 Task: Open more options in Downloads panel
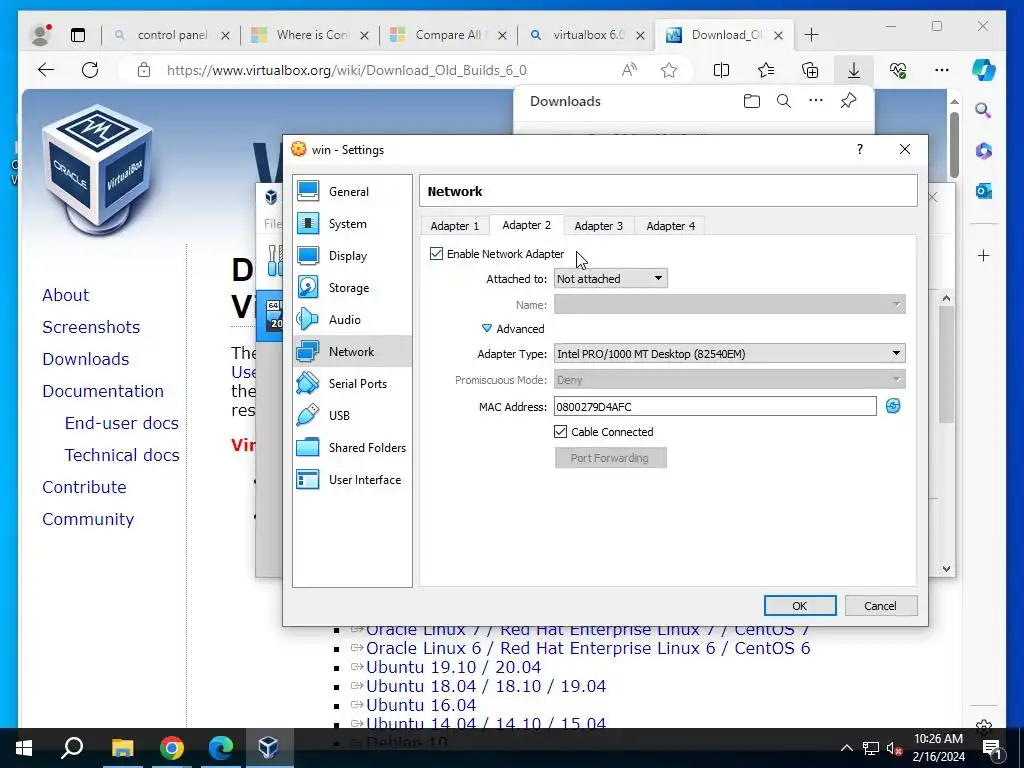coord(816,101)
